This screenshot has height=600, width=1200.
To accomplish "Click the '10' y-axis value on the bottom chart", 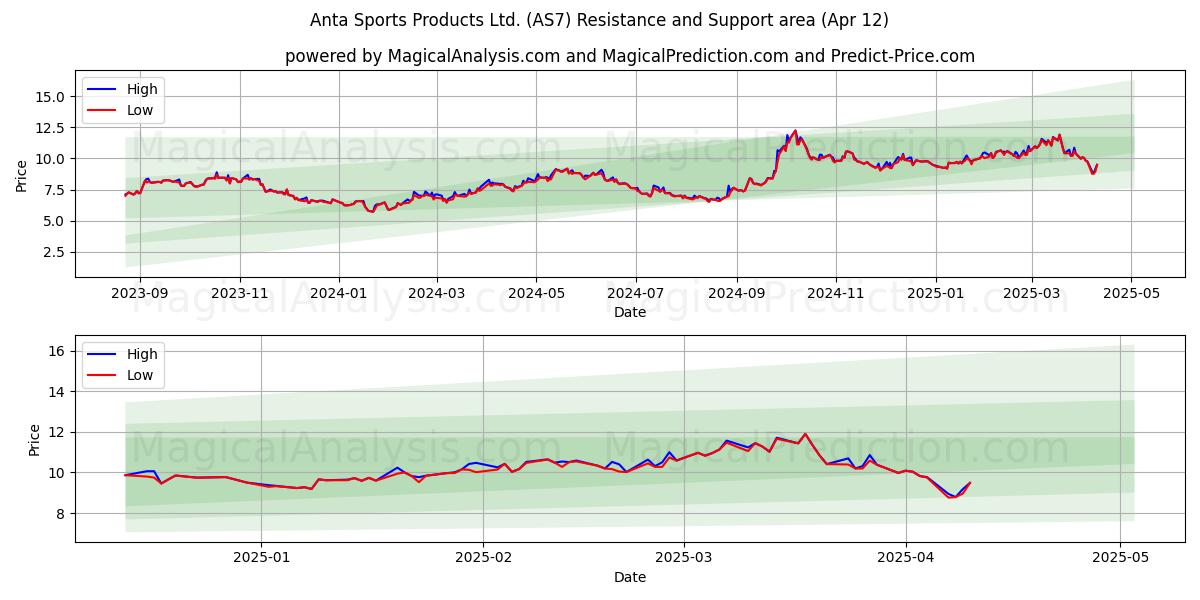I will [x=58, y=473].
